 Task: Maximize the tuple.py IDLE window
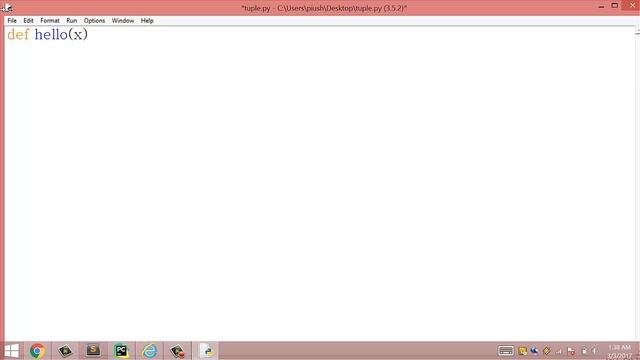[x=615, y=6]
